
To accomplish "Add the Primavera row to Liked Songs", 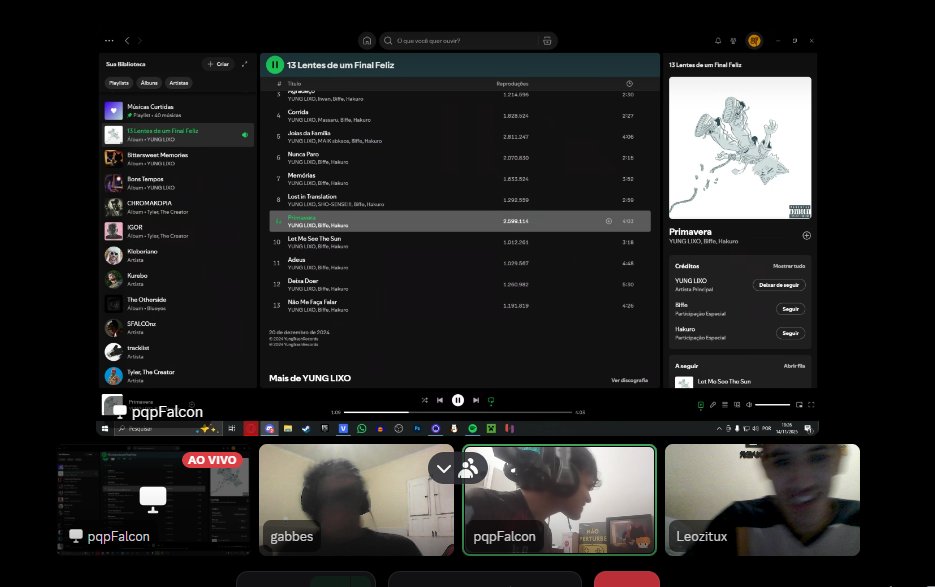I will (x=609, y=221).
